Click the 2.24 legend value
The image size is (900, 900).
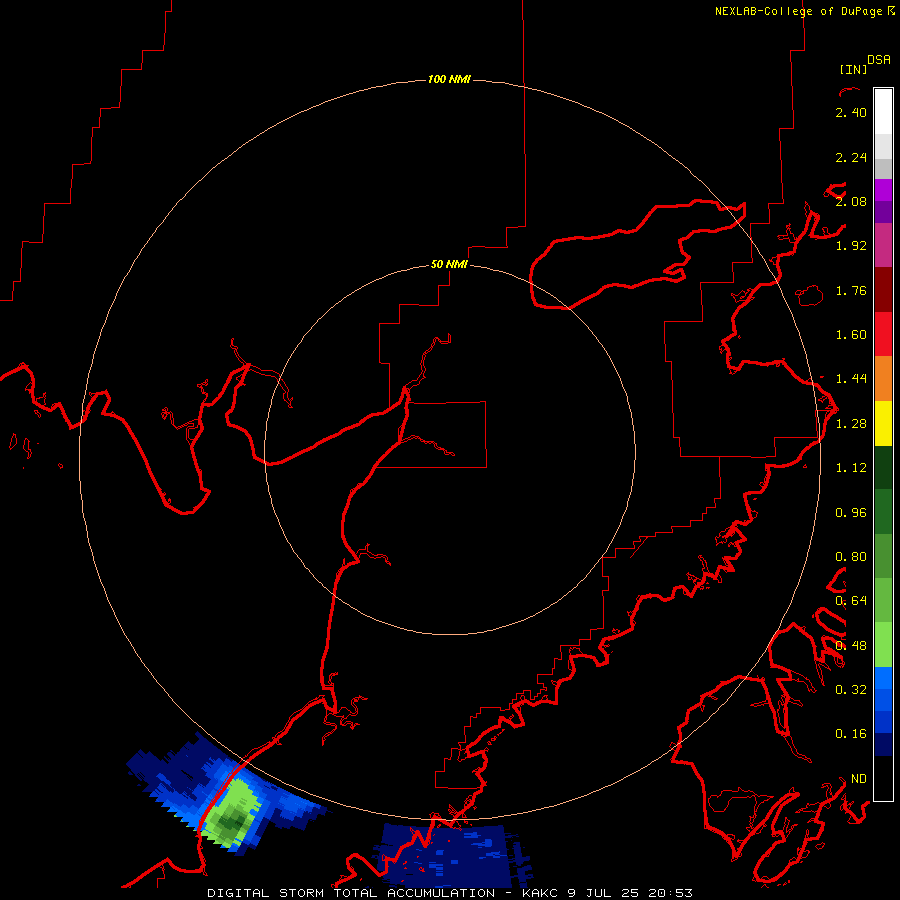point(851,157)
